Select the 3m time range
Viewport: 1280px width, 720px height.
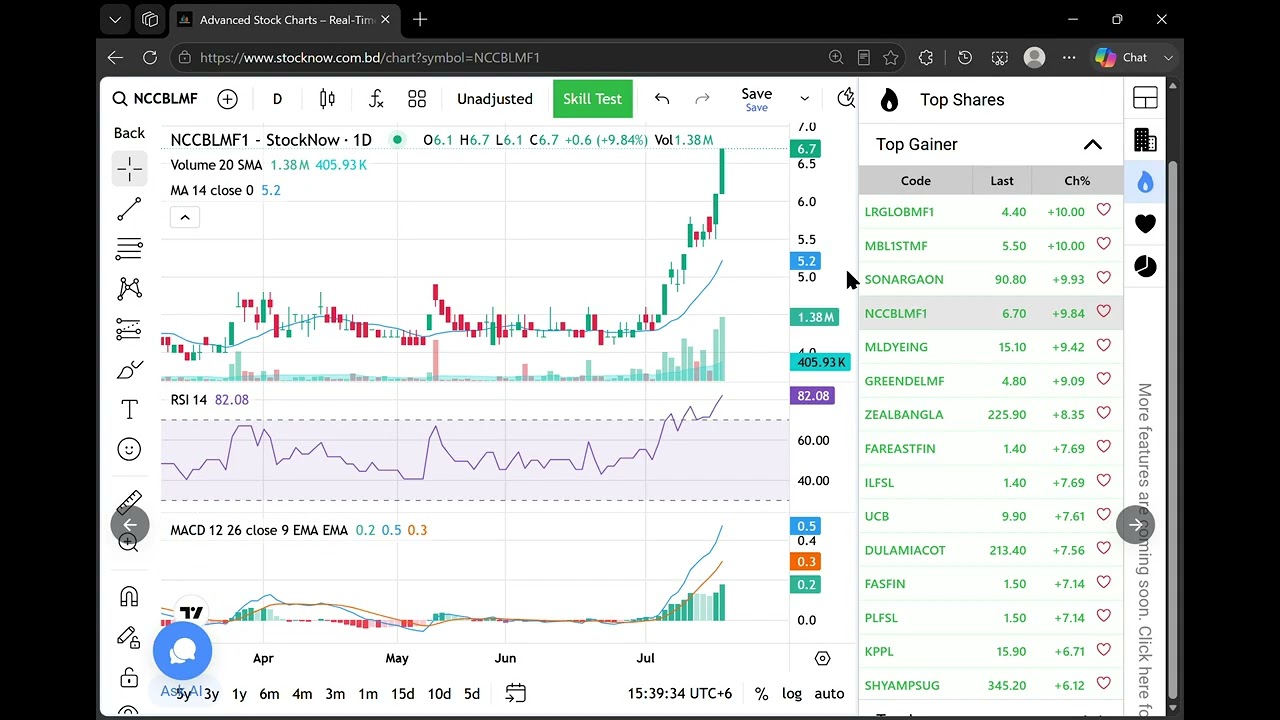coord(335,694)
